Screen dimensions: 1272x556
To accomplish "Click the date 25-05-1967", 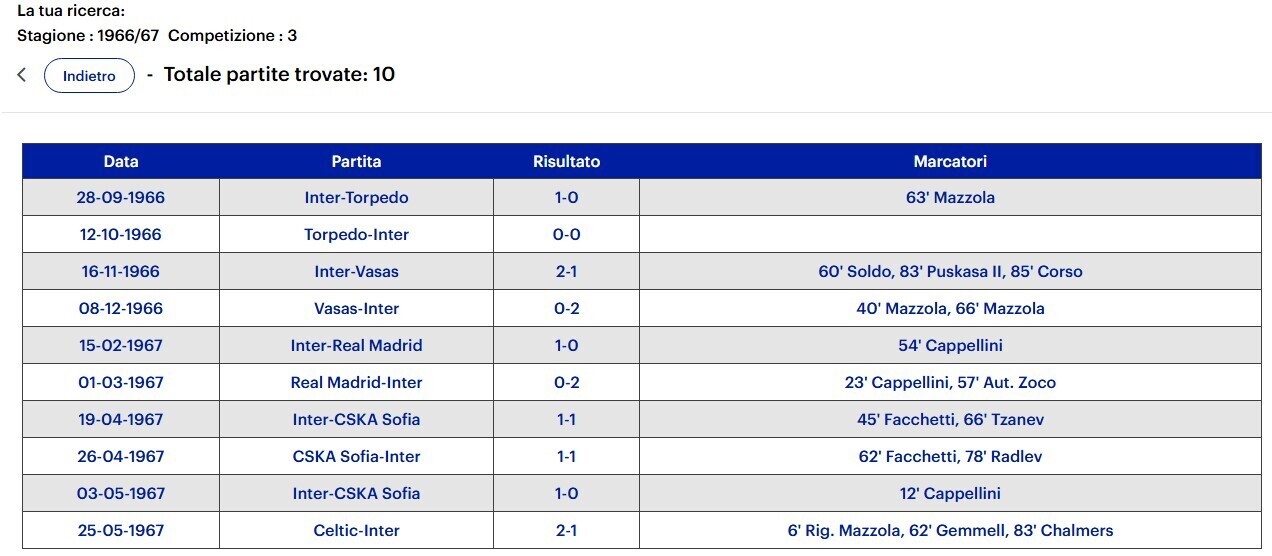I will click(x=121, y=531).
